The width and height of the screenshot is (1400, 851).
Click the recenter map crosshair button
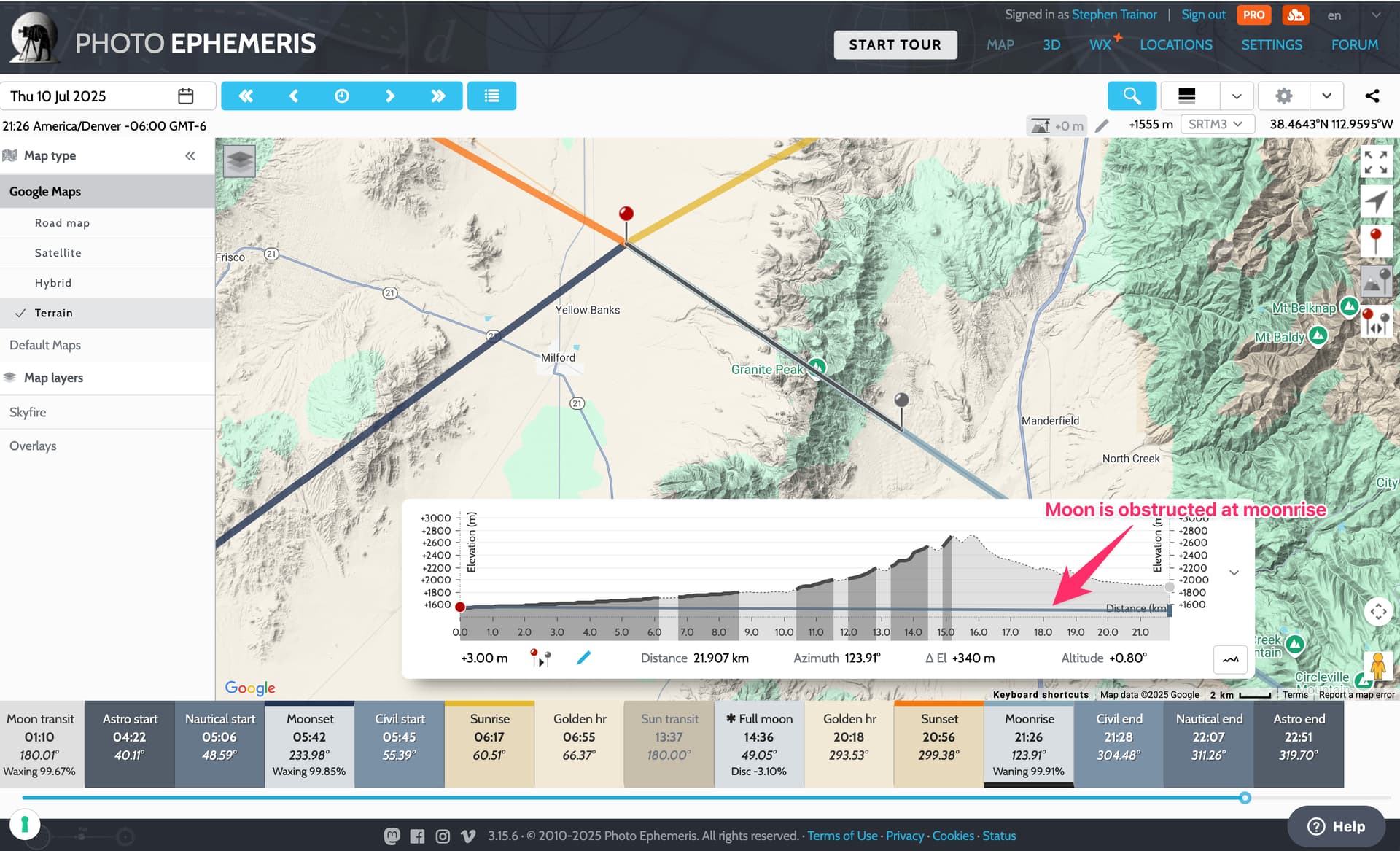click(x=1378, y=611)
